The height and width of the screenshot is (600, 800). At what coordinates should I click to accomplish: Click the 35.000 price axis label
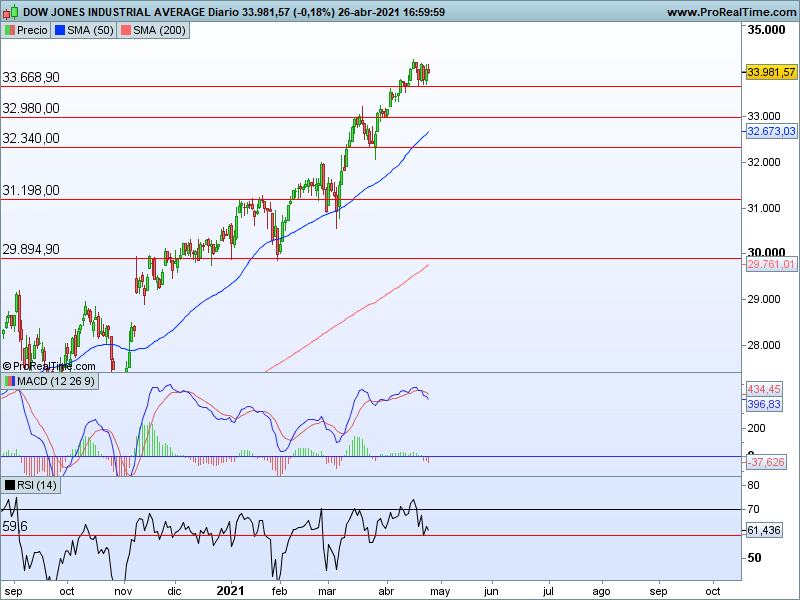click(766, 30)
